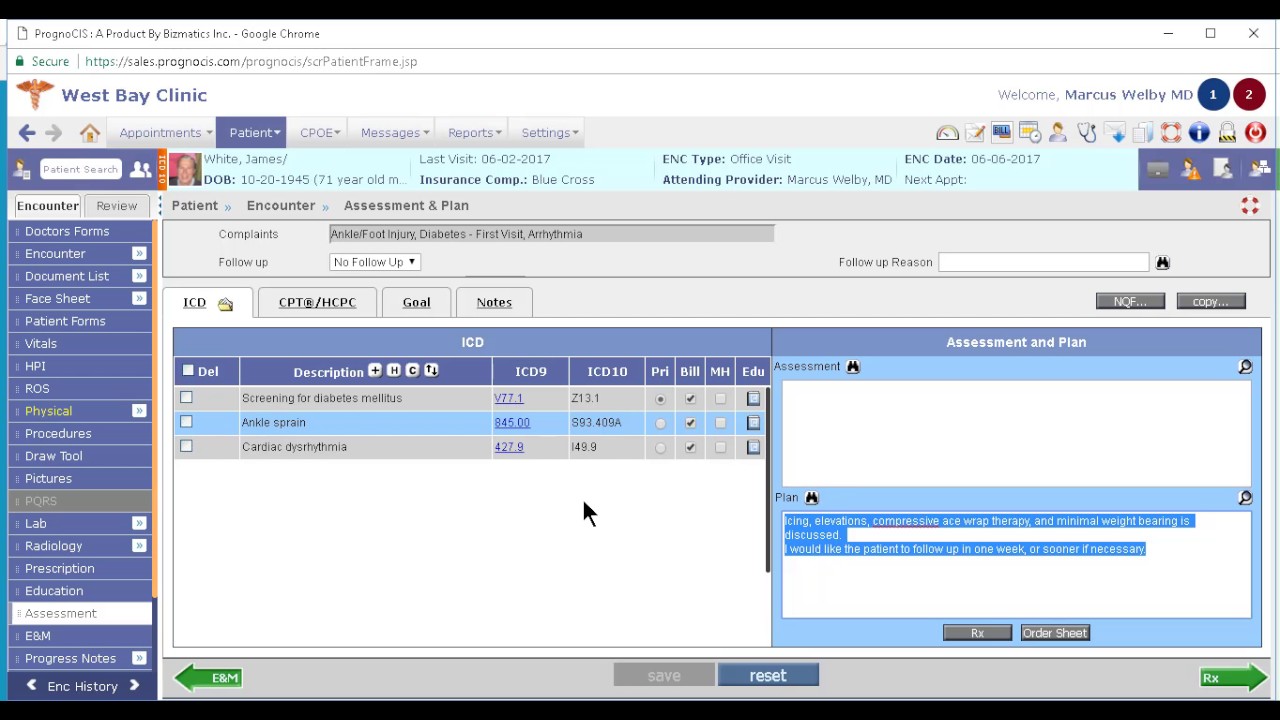The height and width of the screenshot is (720, 1280).
Task: Click the H icon beside Description
Action: point(394,371)
